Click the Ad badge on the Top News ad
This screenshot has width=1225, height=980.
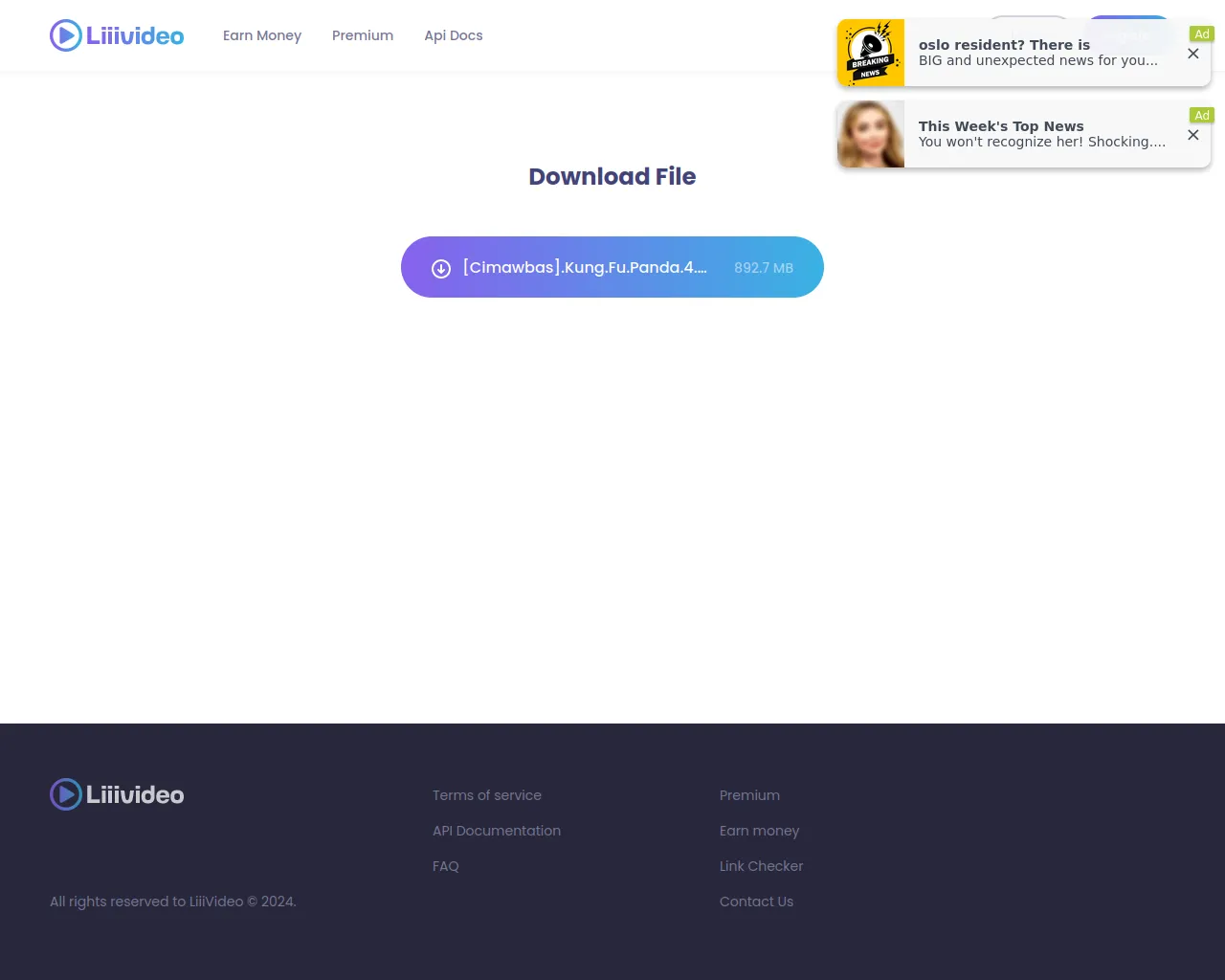(1202, 115)
